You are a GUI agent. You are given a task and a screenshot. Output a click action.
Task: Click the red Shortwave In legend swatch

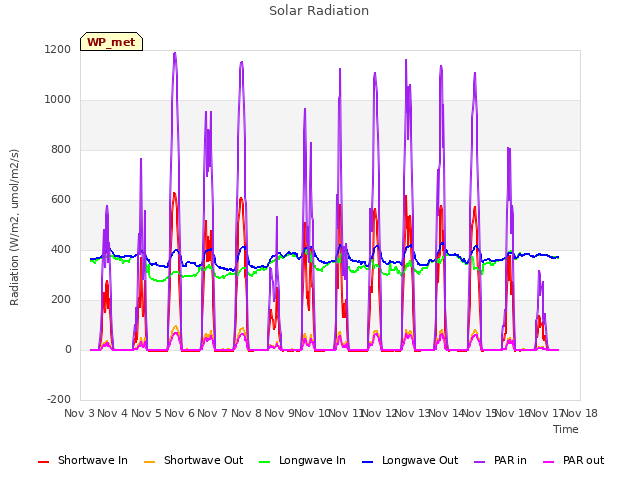tap(43, 462)
